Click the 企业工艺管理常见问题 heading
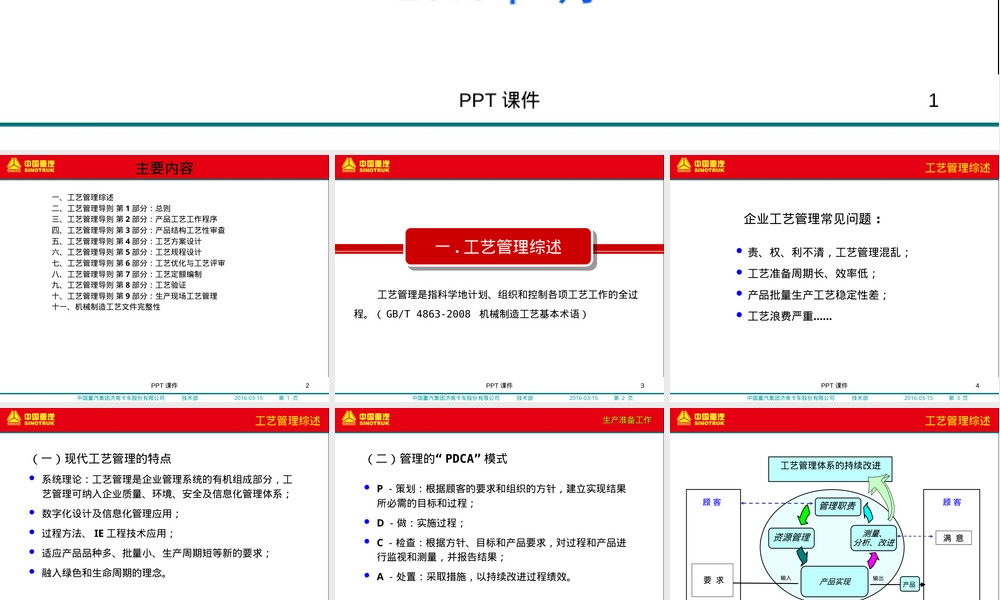This screenshot has width=1000, height=600. click(813, 219)
